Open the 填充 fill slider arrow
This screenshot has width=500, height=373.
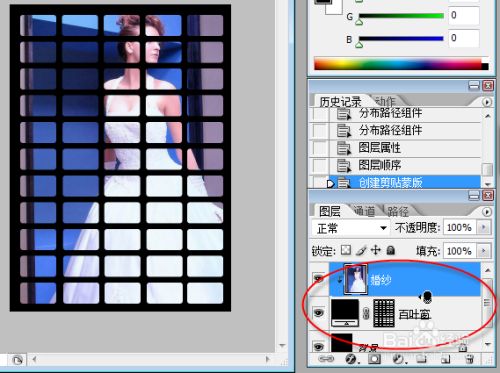click(484, 250)
